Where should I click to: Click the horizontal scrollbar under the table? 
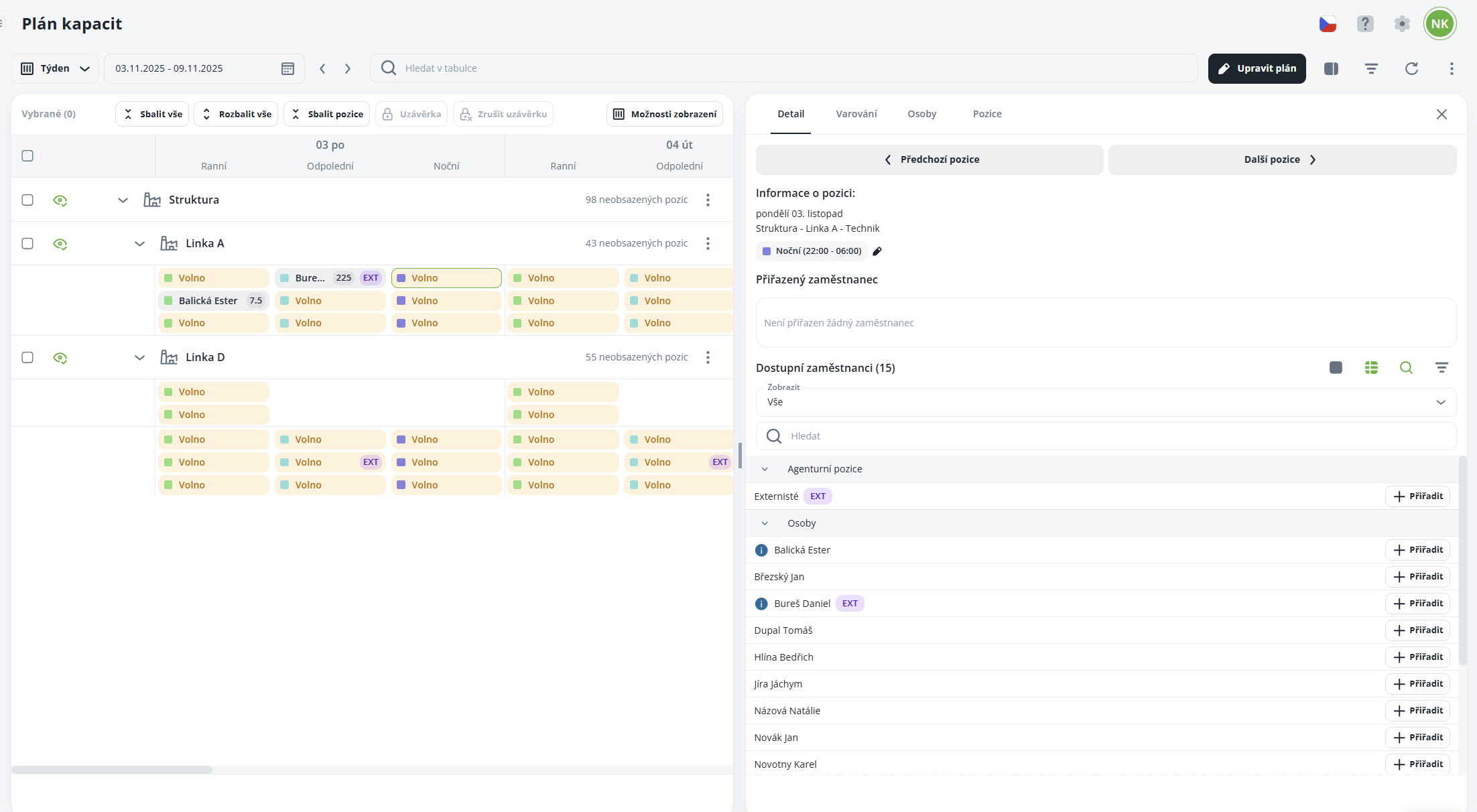[x=112, y=769]
